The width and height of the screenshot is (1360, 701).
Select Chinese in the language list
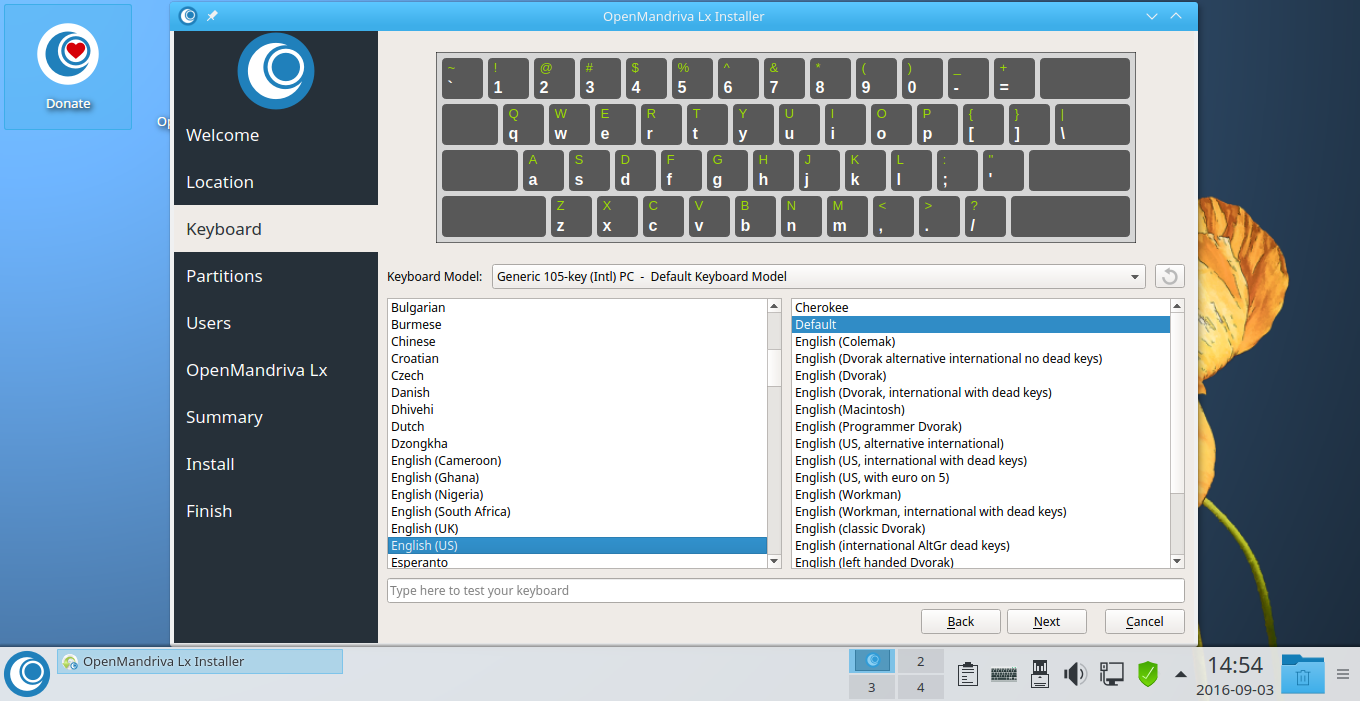click(577, 341)
